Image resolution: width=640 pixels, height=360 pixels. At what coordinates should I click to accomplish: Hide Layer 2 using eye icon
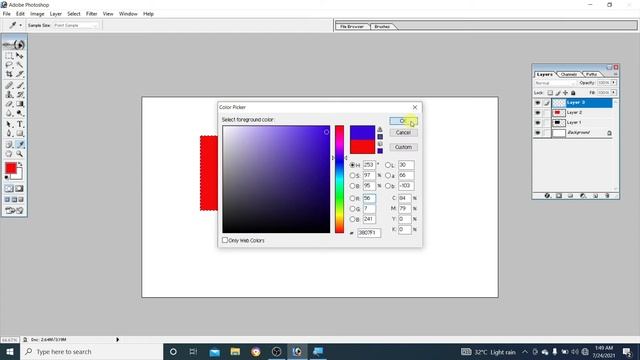coord(538,113)
